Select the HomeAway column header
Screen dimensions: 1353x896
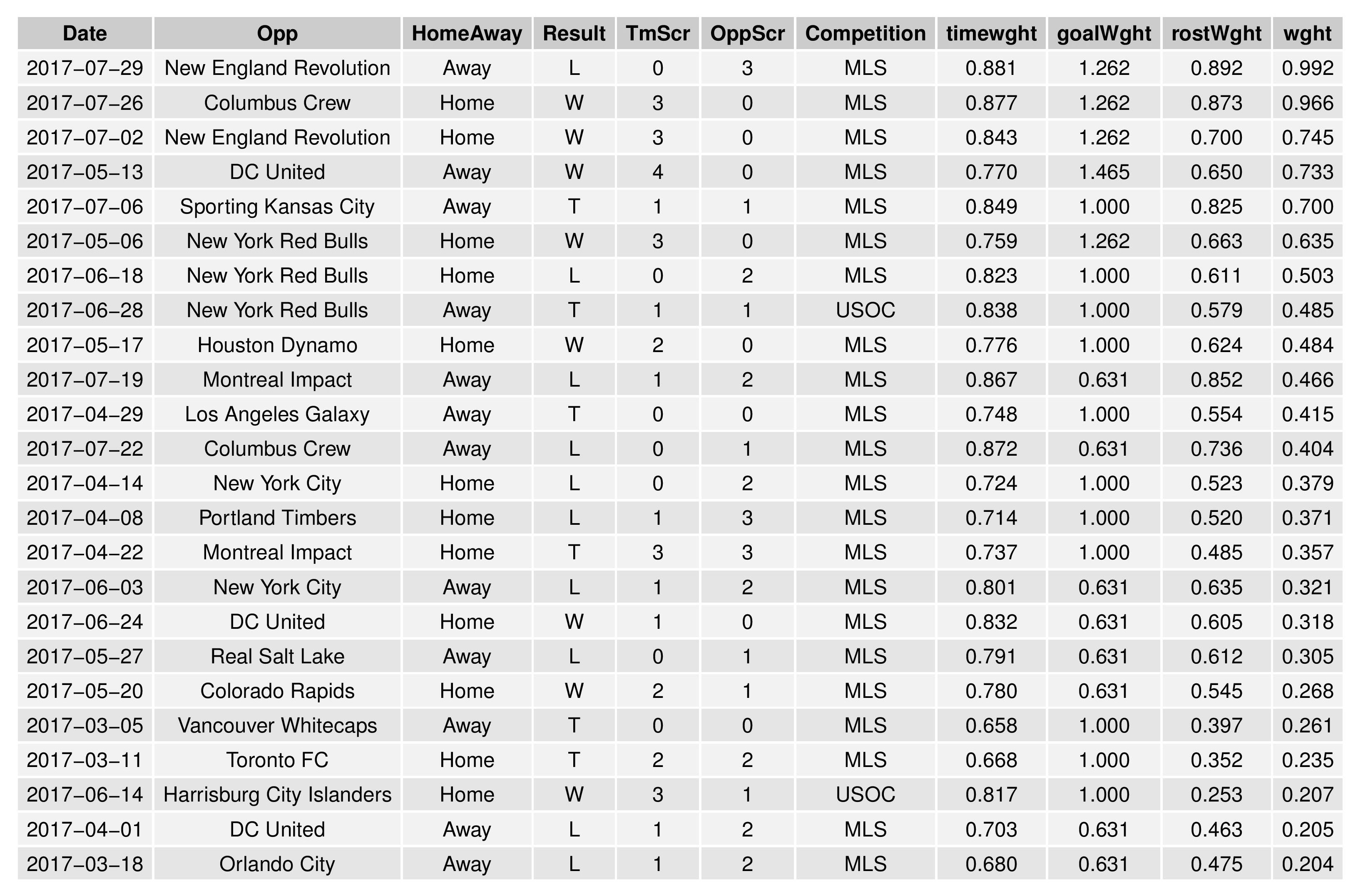coord(466,34)
